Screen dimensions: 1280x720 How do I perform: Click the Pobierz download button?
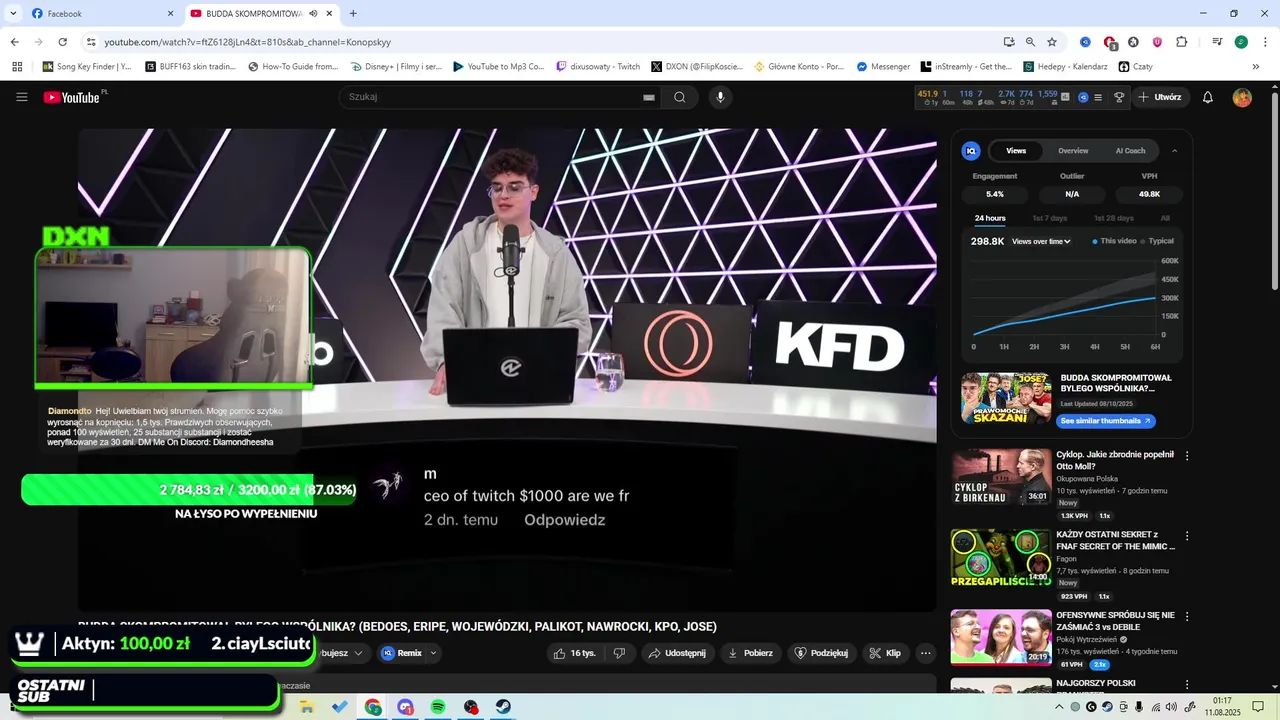tap(750, 653)
